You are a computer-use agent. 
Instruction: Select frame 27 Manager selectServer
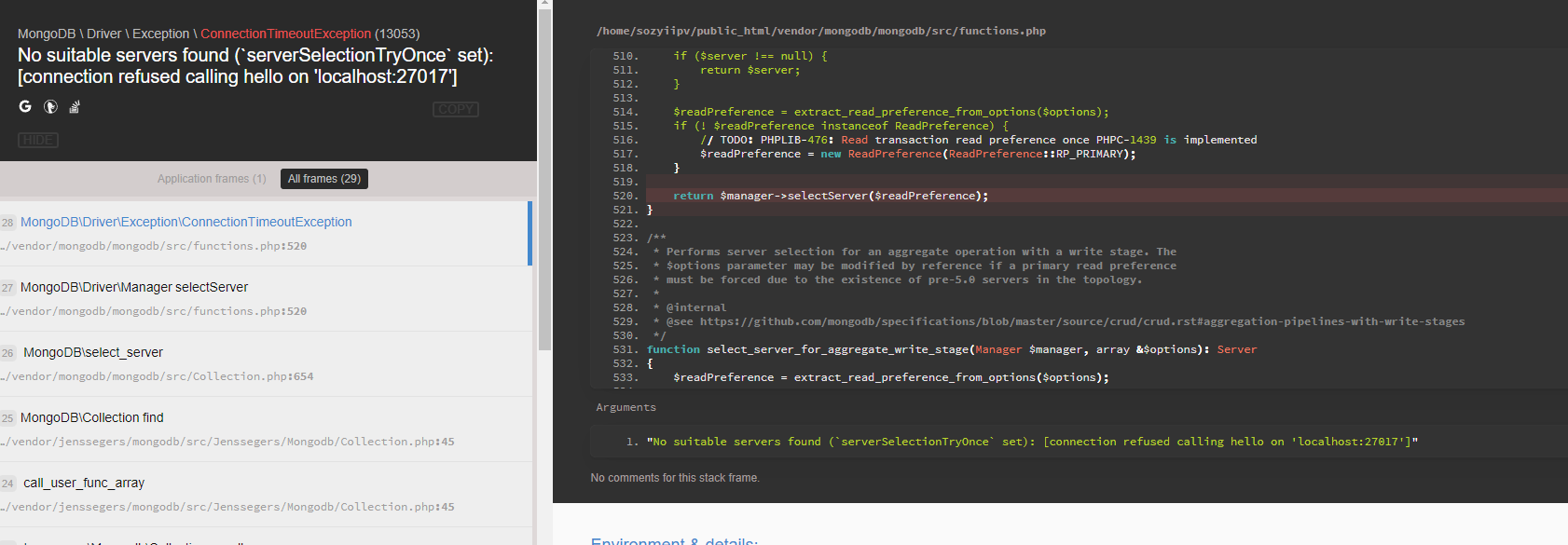pyautogui.click(x=266, y=298)
